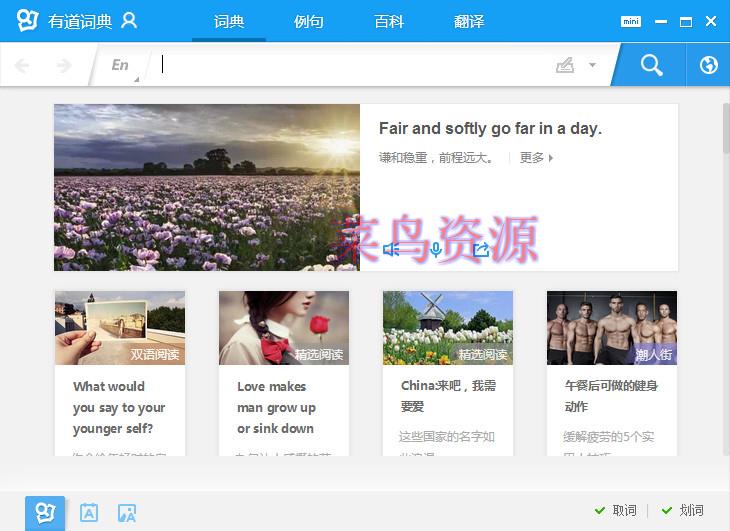This screenshot has height=531, width=730.
Task: Open the windmill tulips 精选阅读 thumbnail
Action: (448, 328)
